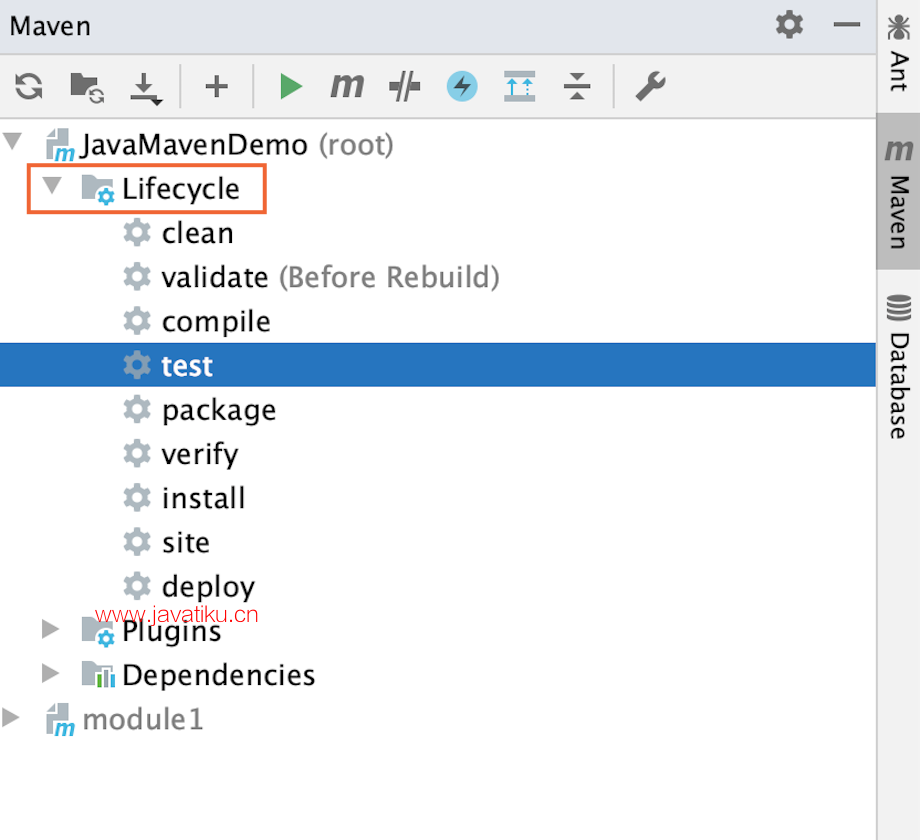Click gear icon next to package
The width and height of the screenshot is (920, 840).
pos(137,409)
